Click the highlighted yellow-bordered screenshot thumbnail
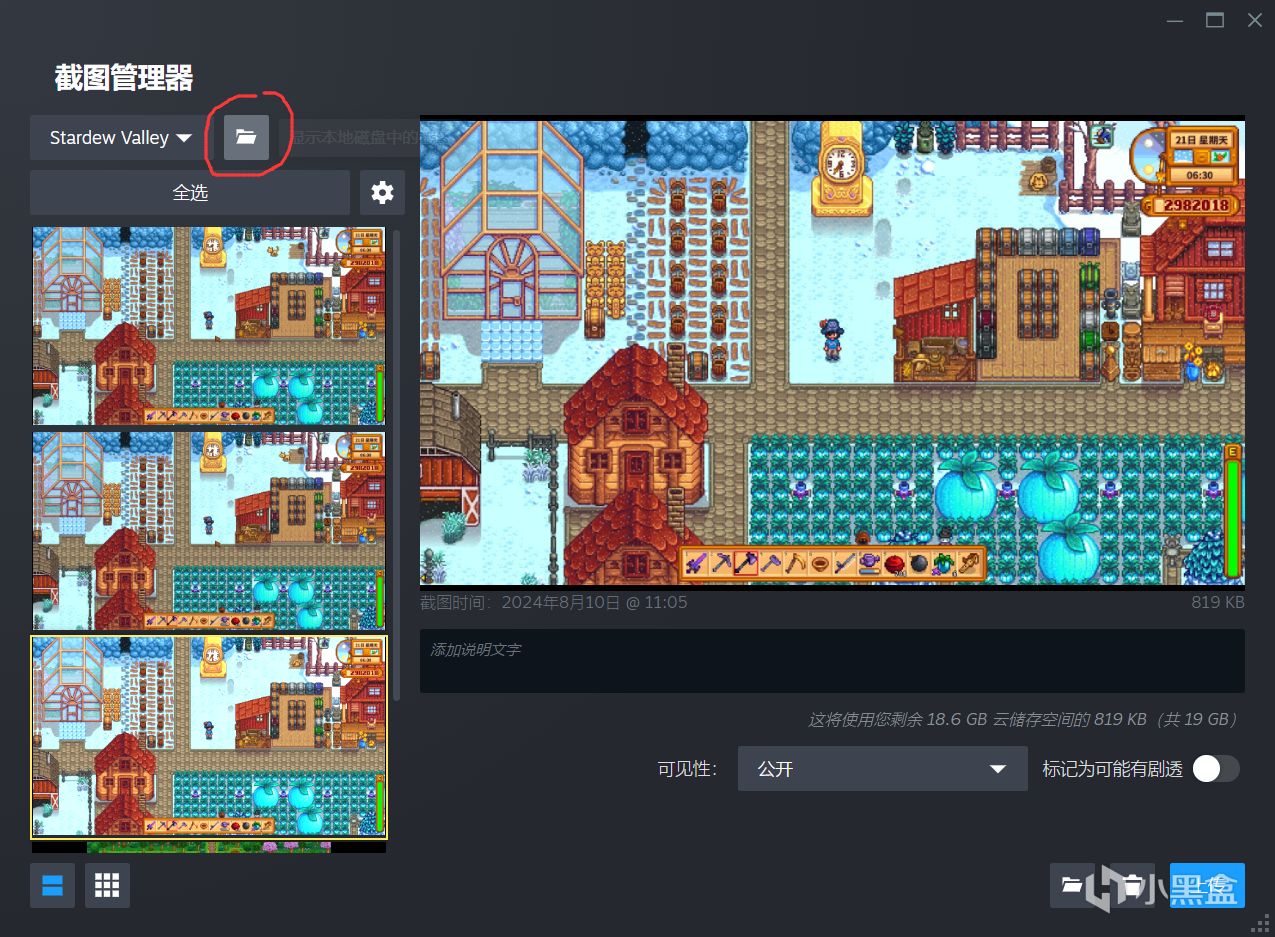The width and height of the screenshot is (1275, 937). coord(209,737)
